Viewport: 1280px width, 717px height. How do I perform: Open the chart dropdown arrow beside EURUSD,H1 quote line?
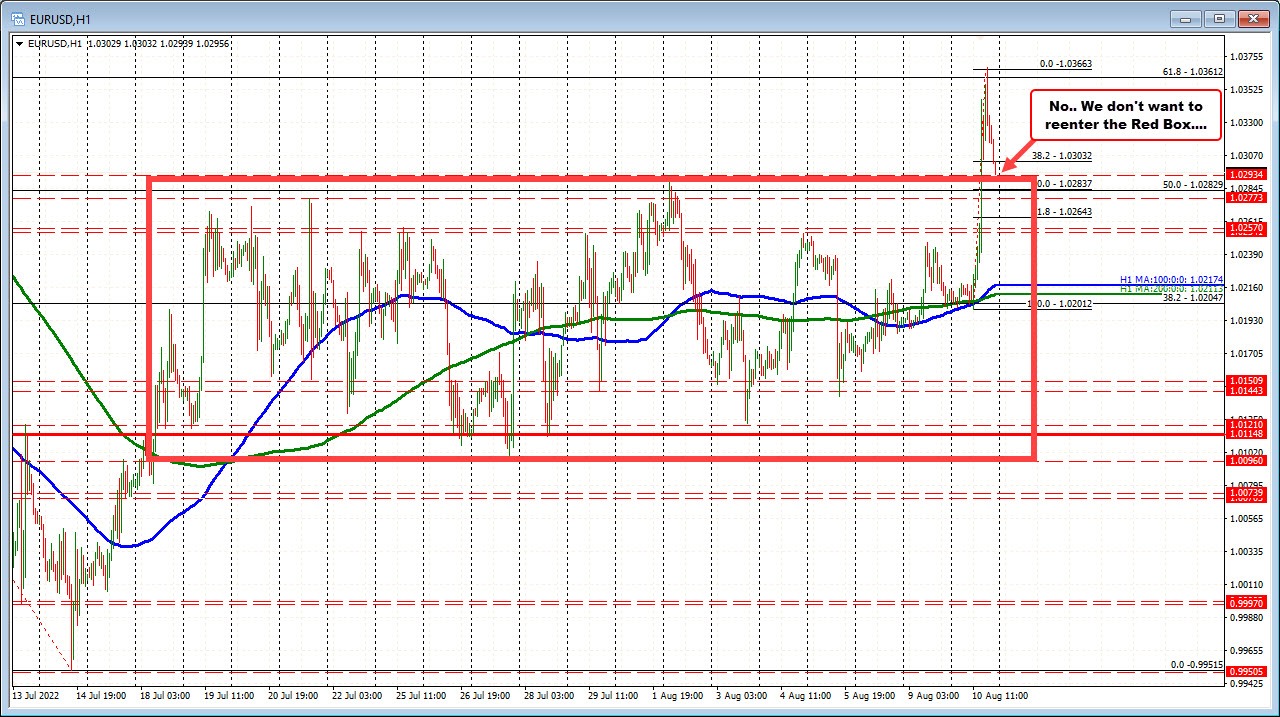(x=19, y=43)
